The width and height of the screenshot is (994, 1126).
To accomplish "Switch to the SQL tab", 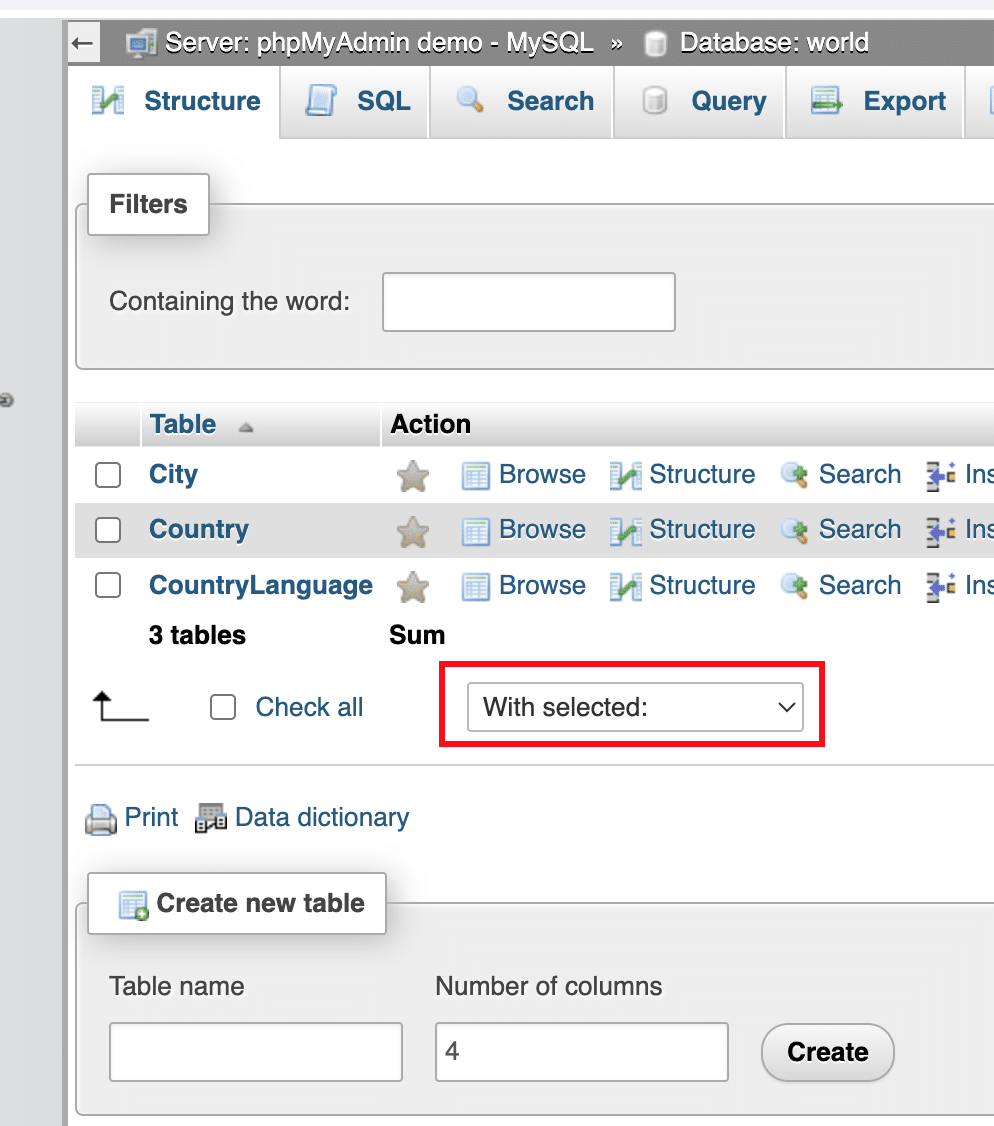I will point(358,101).
